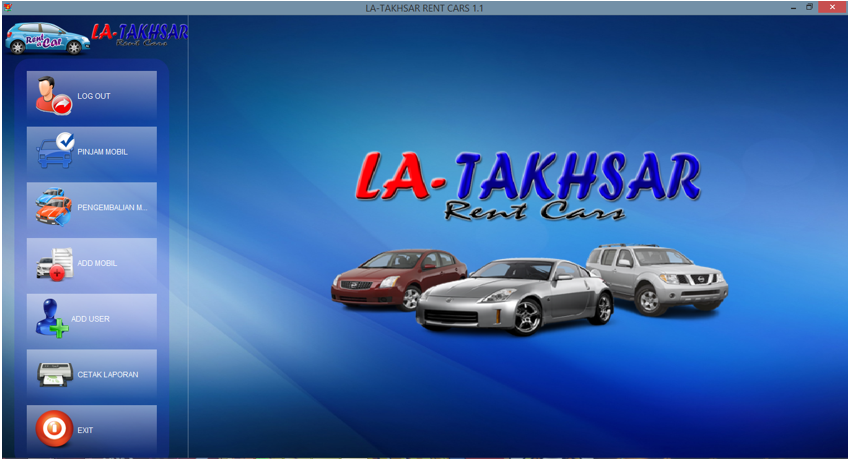Open the CETAK LAPORAN label
Screen dimensions: 848x459
pos(108,375)
